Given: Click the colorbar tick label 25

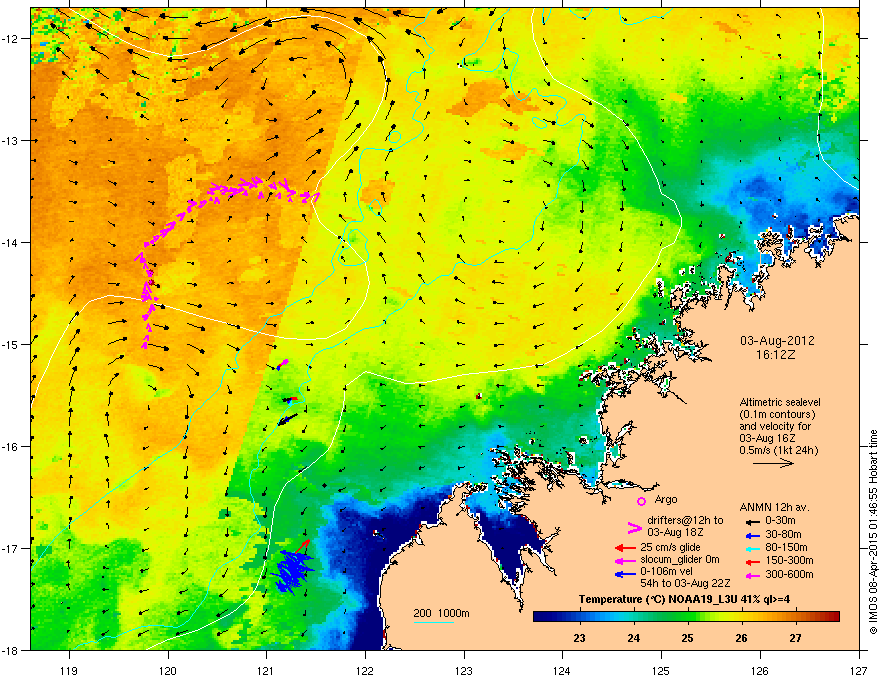Looking at the screenshot, I should (688, 638).
